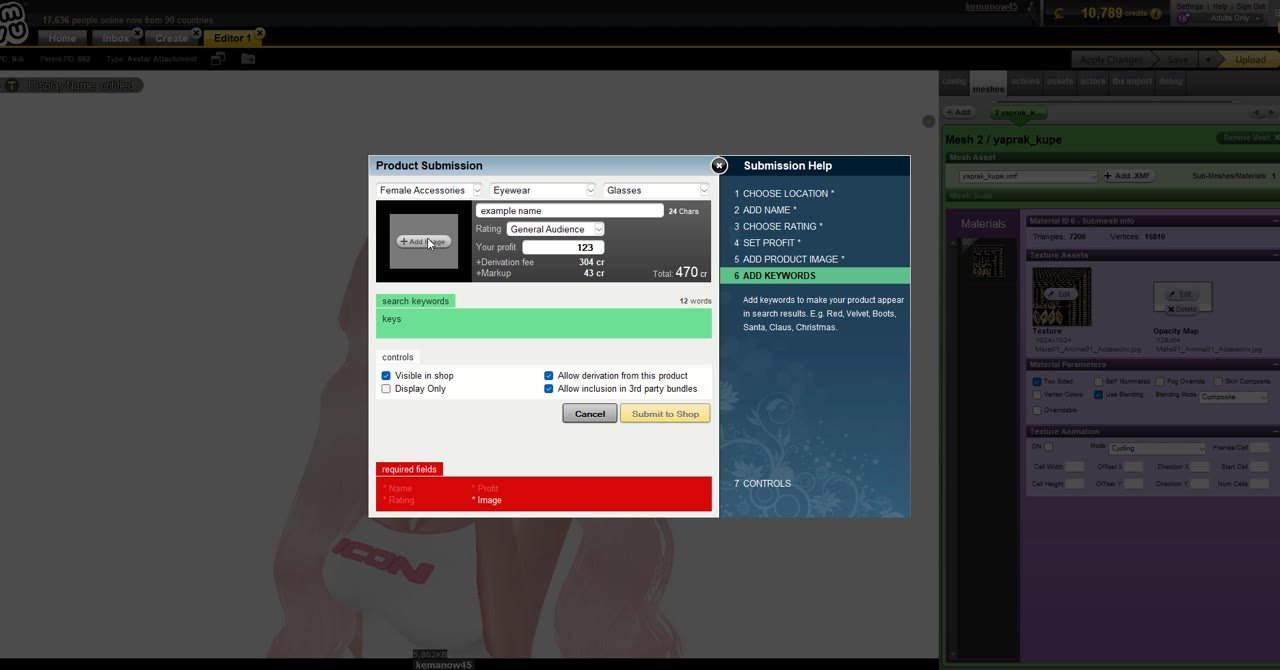Click the open folder icon in editor bar
1280x670 pixels.
point(247,59)
